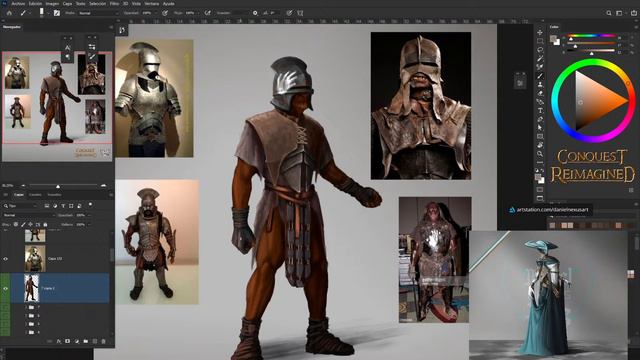Select the Brush tool in tools panel
Screen dimensions: 640x360
pyautogui.click(x=540, y=76)
